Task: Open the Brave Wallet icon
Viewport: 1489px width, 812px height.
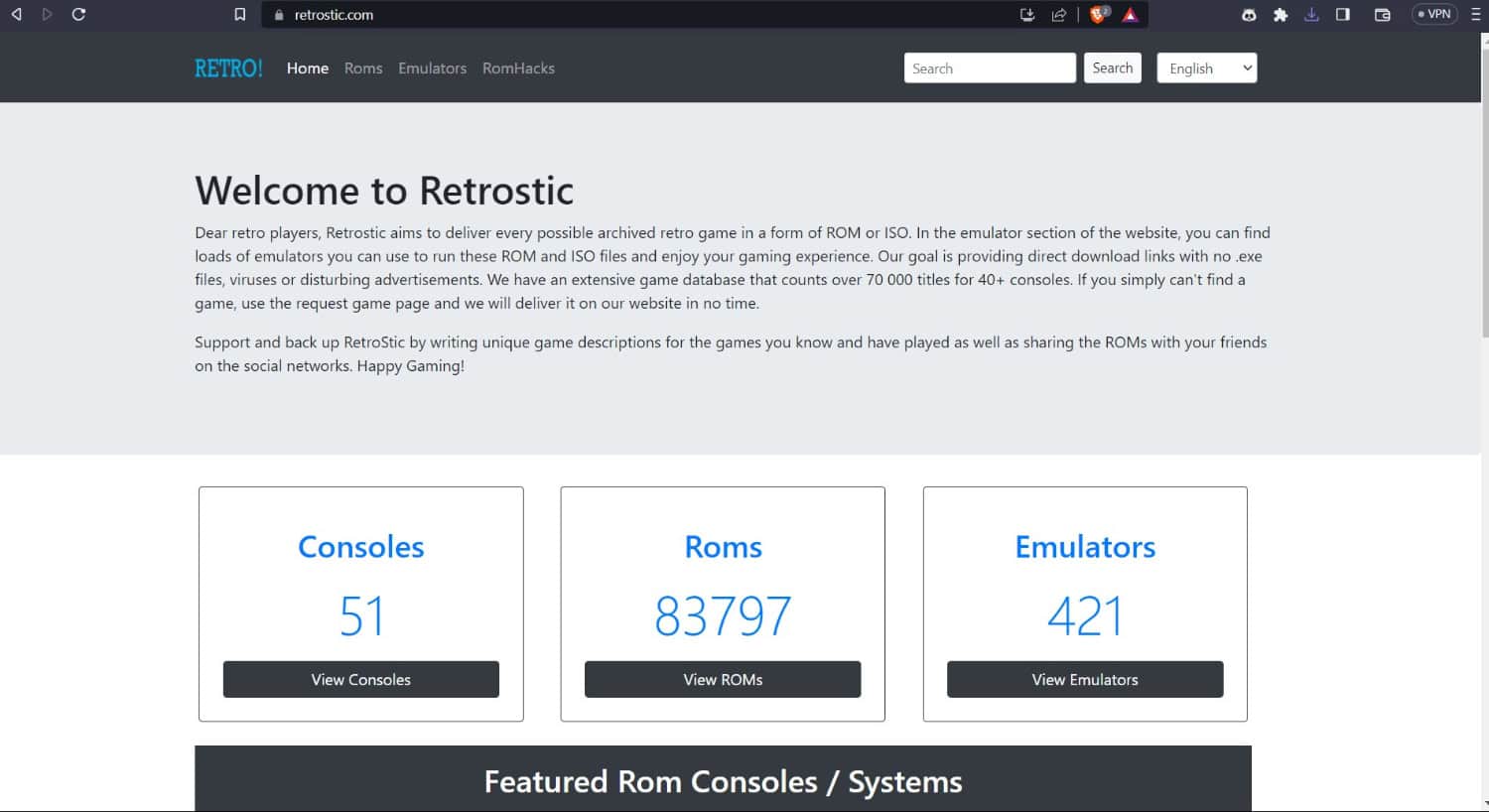Action: pyautogui.click(x=1382, y=14)
